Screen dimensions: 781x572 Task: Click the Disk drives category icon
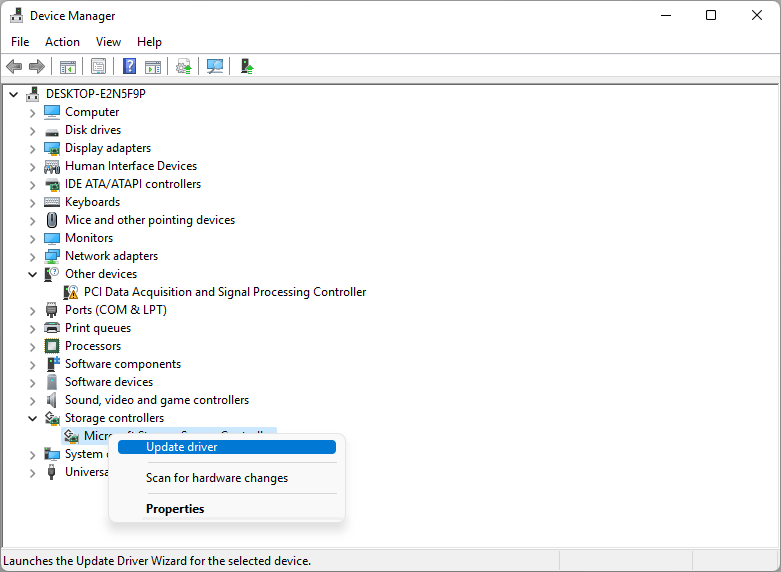(x=52, y=131)
